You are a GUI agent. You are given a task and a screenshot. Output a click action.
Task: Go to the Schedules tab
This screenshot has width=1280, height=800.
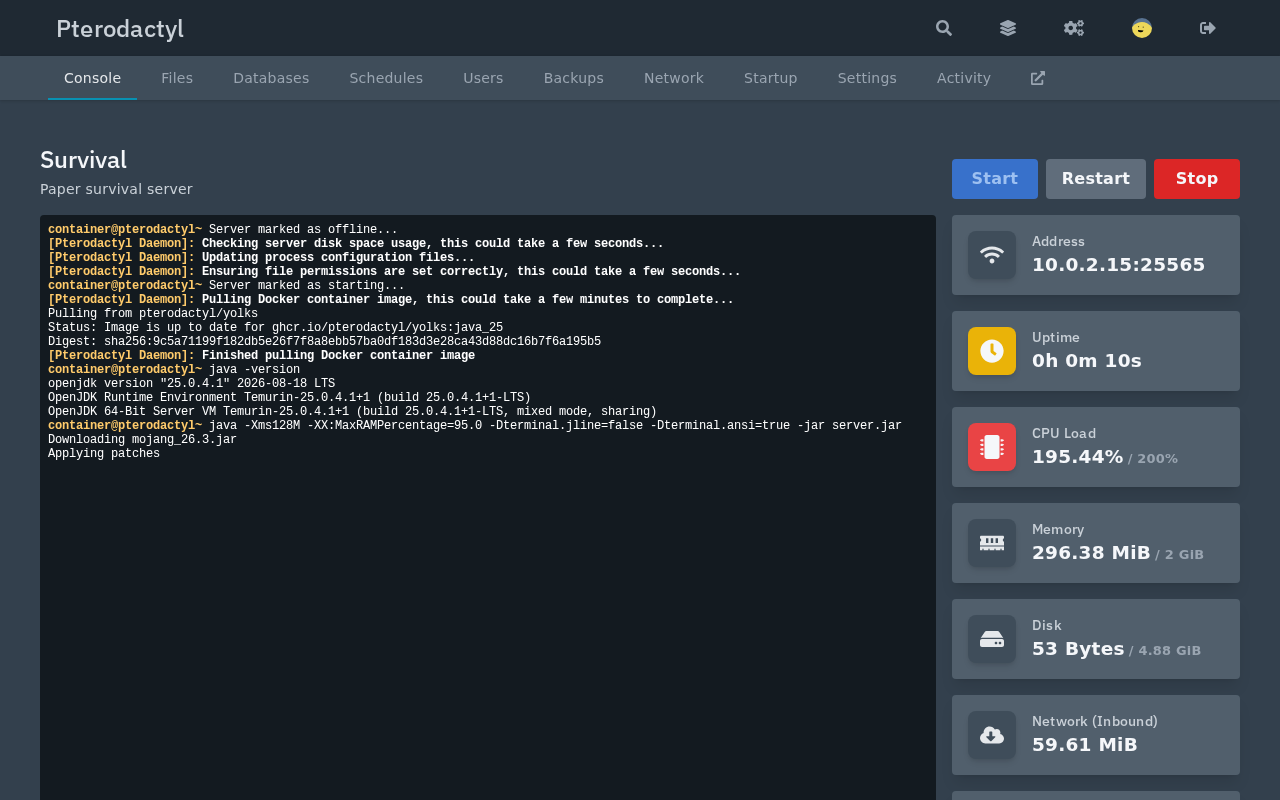coord(386,78)
